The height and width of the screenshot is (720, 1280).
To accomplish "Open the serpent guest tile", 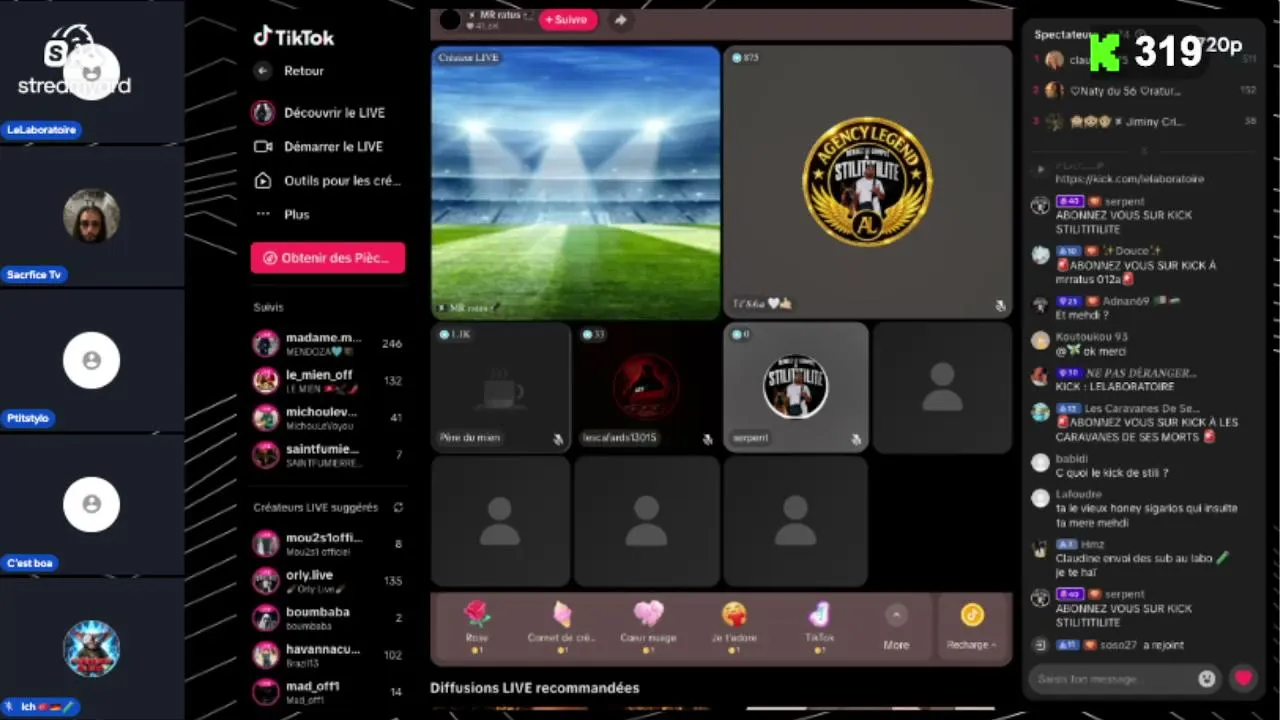I will (796, 387).
